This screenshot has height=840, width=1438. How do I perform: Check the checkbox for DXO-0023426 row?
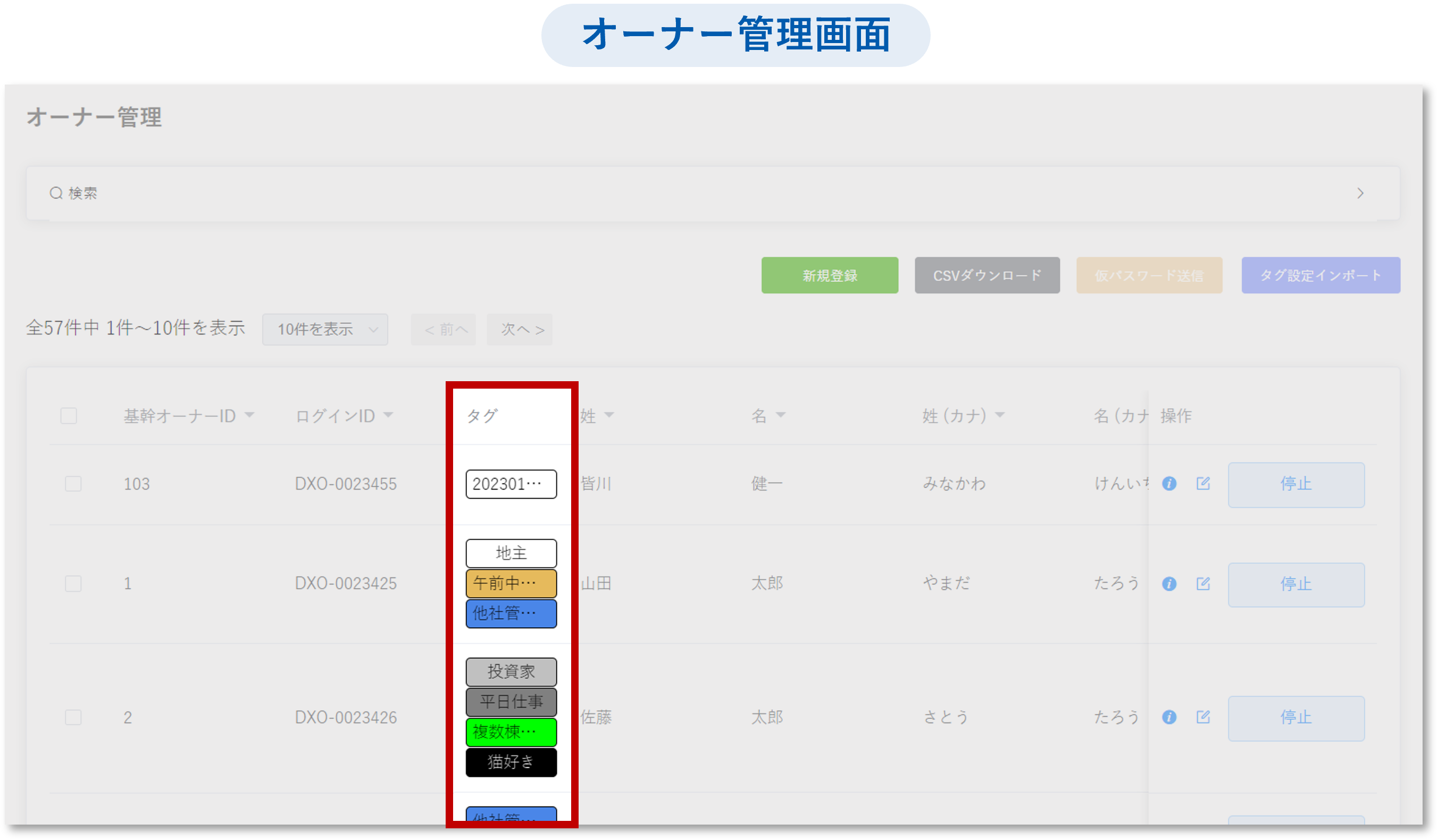[73, 717]
